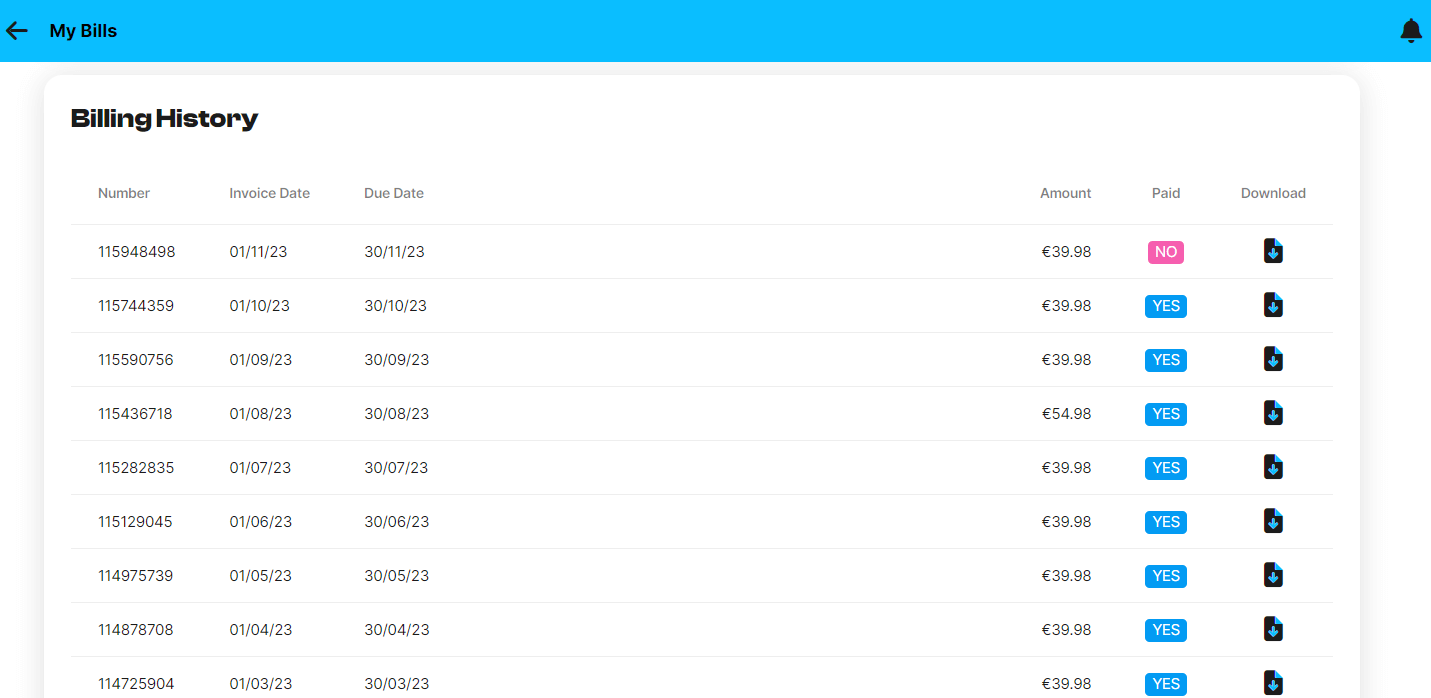Select the Due Date column header
The width and height of the screenshot is (1431, 698).
[x=393, y=193]
